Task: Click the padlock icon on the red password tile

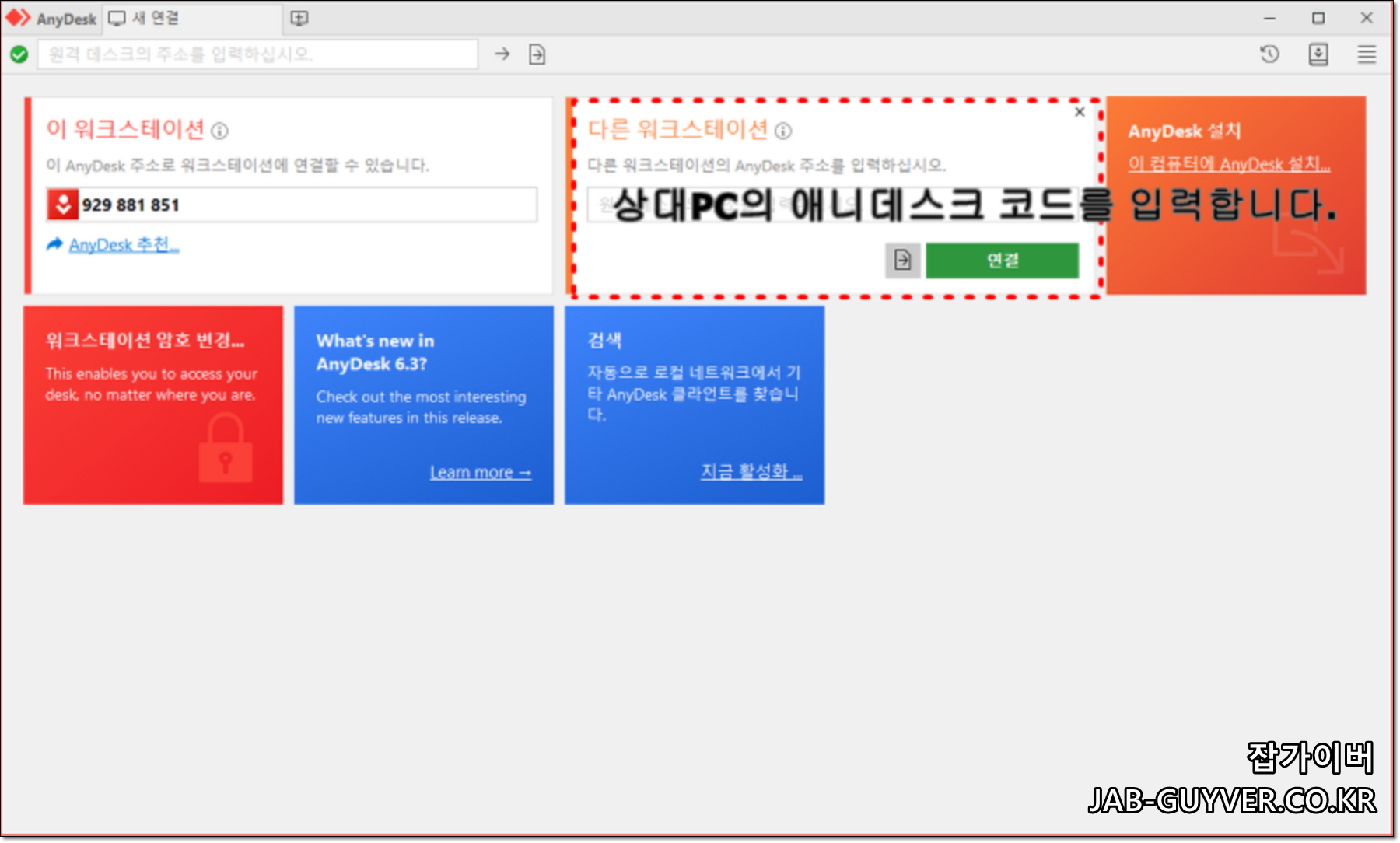Action: (x=226, y=447)
